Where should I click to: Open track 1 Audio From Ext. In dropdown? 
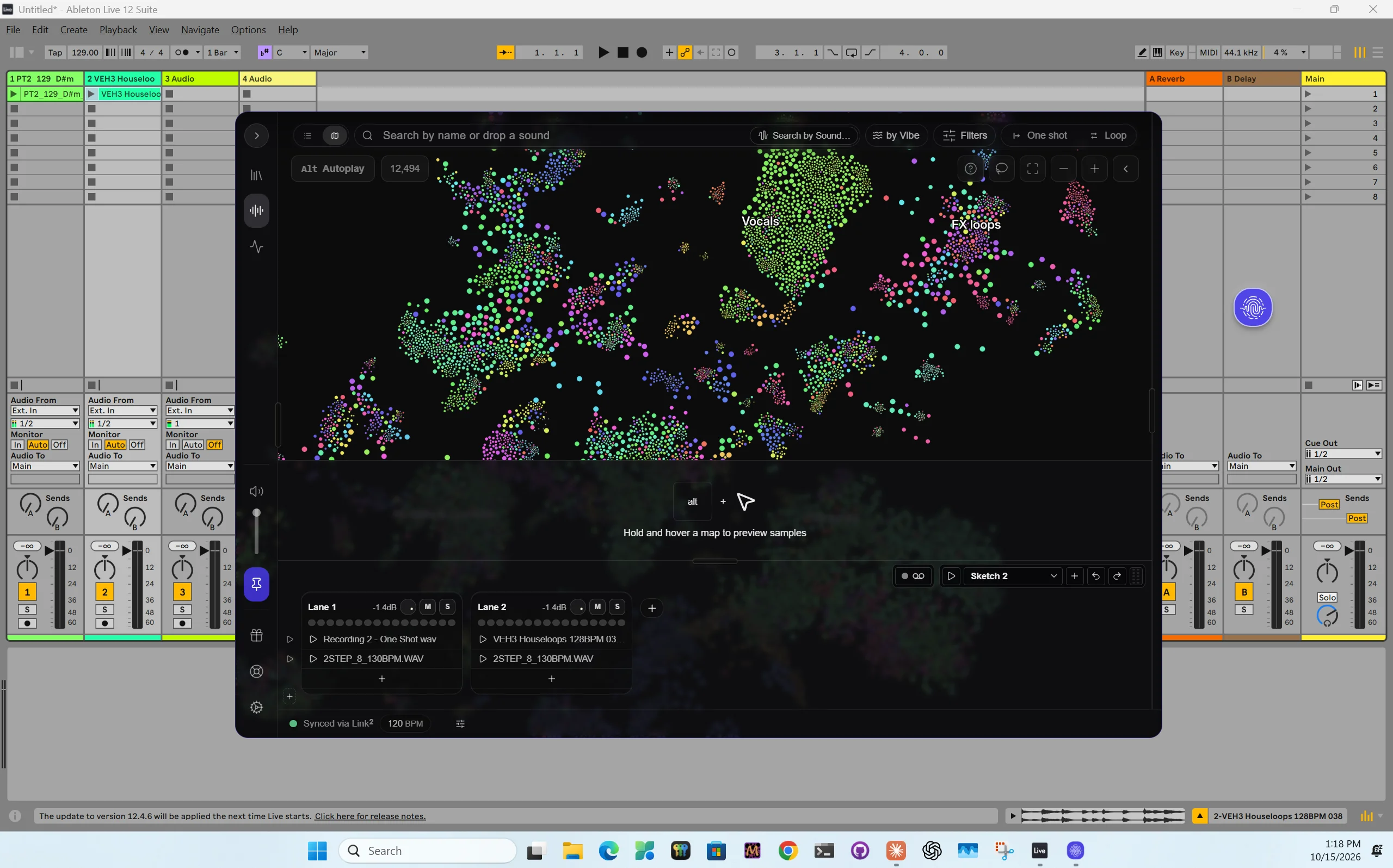click(x=45, y=411)
